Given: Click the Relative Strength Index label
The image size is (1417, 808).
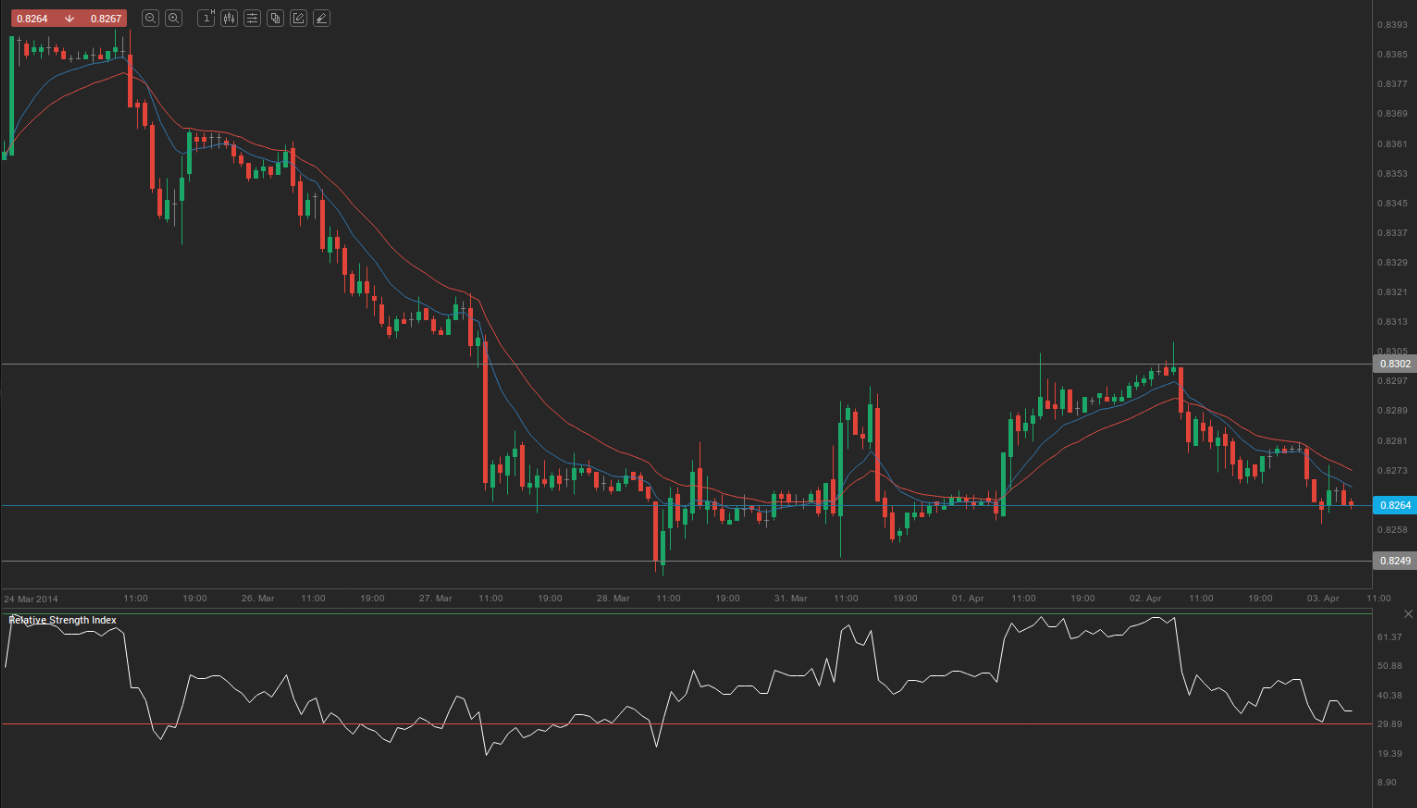Looking at the screenshot, I should tap(62, 620).
